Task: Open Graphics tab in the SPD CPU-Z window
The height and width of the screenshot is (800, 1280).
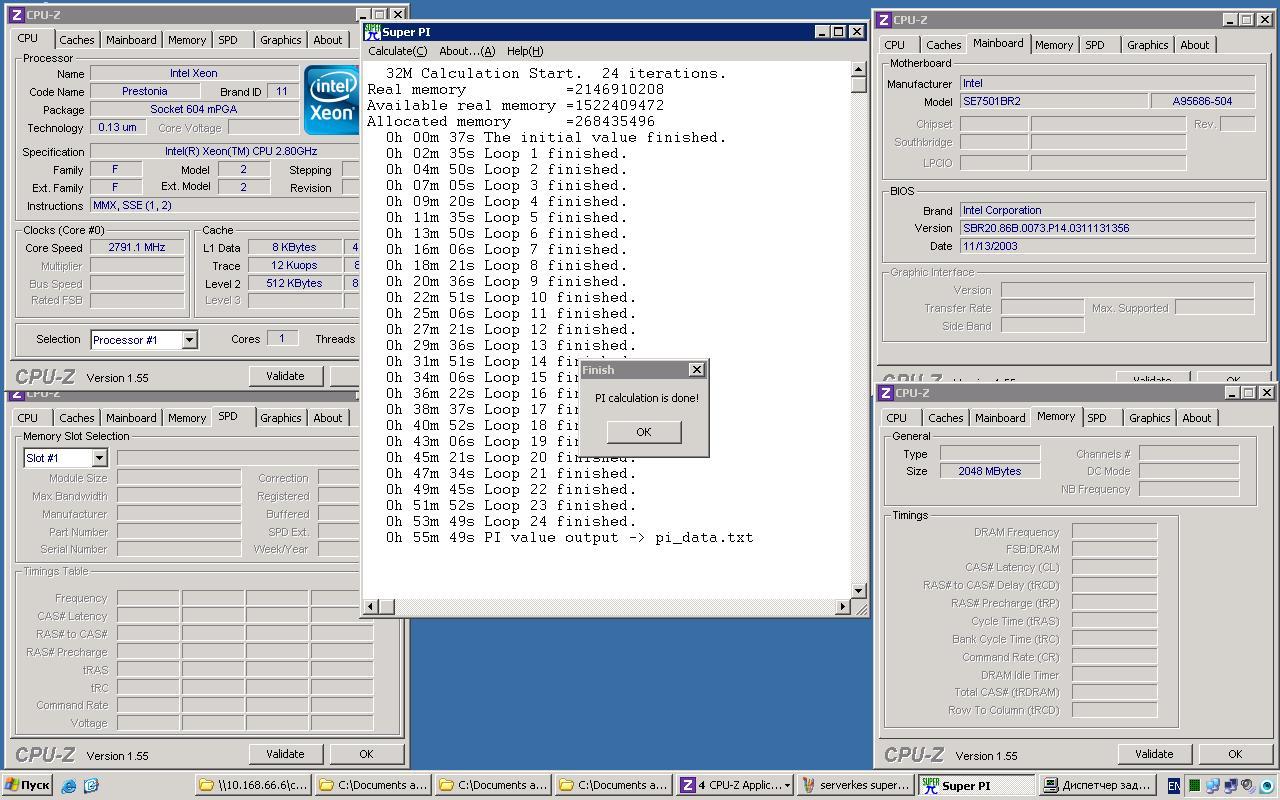Action: pos(280,418)
